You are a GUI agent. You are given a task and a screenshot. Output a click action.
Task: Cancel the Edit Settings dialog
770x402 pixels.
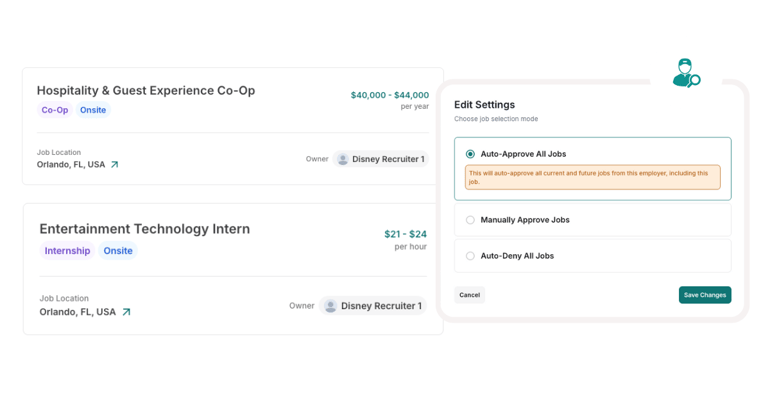pos(469,295)
